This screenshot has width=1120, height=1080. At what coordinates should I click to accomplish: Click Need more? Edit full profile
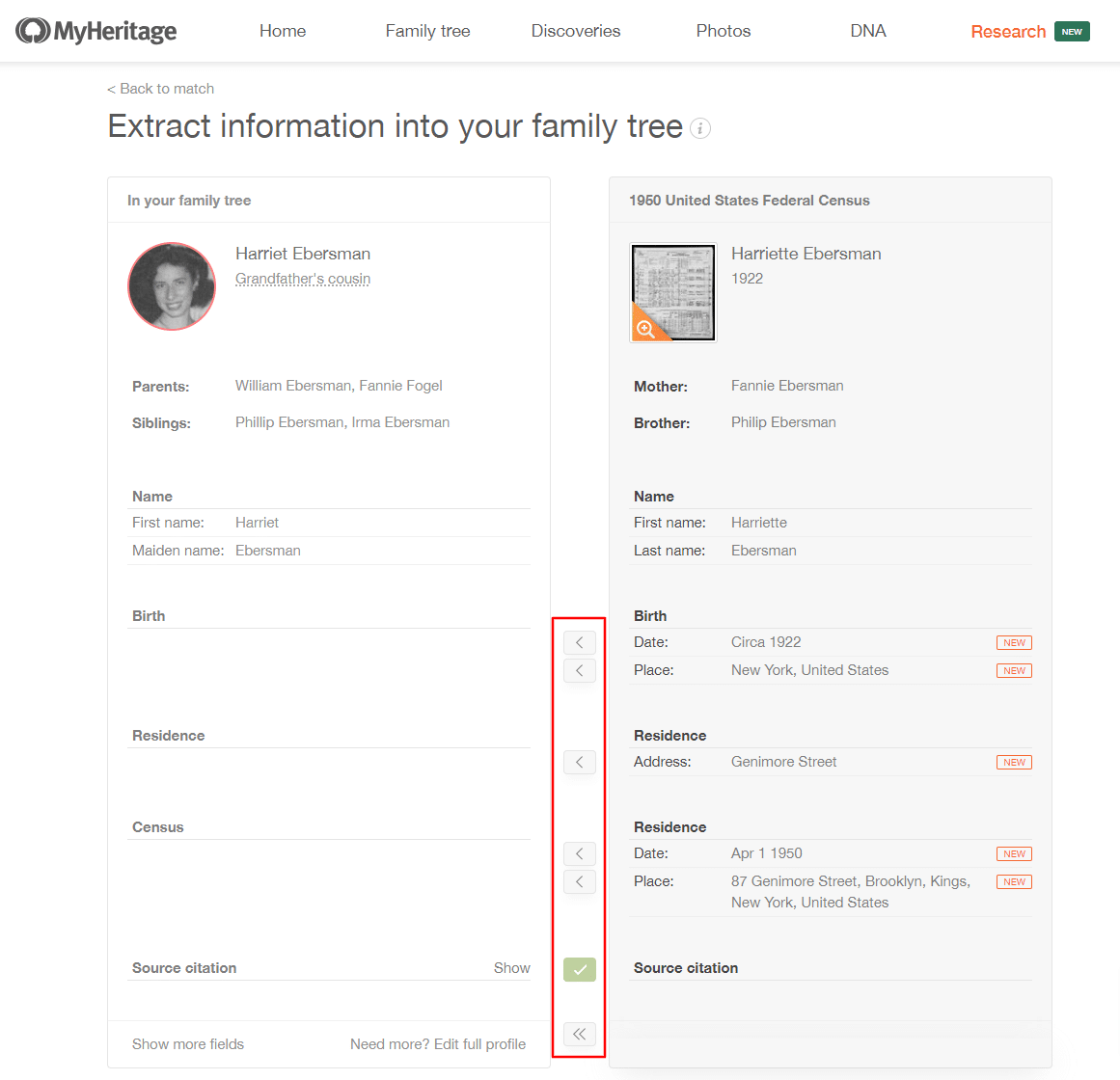[x=438, y=1044]
